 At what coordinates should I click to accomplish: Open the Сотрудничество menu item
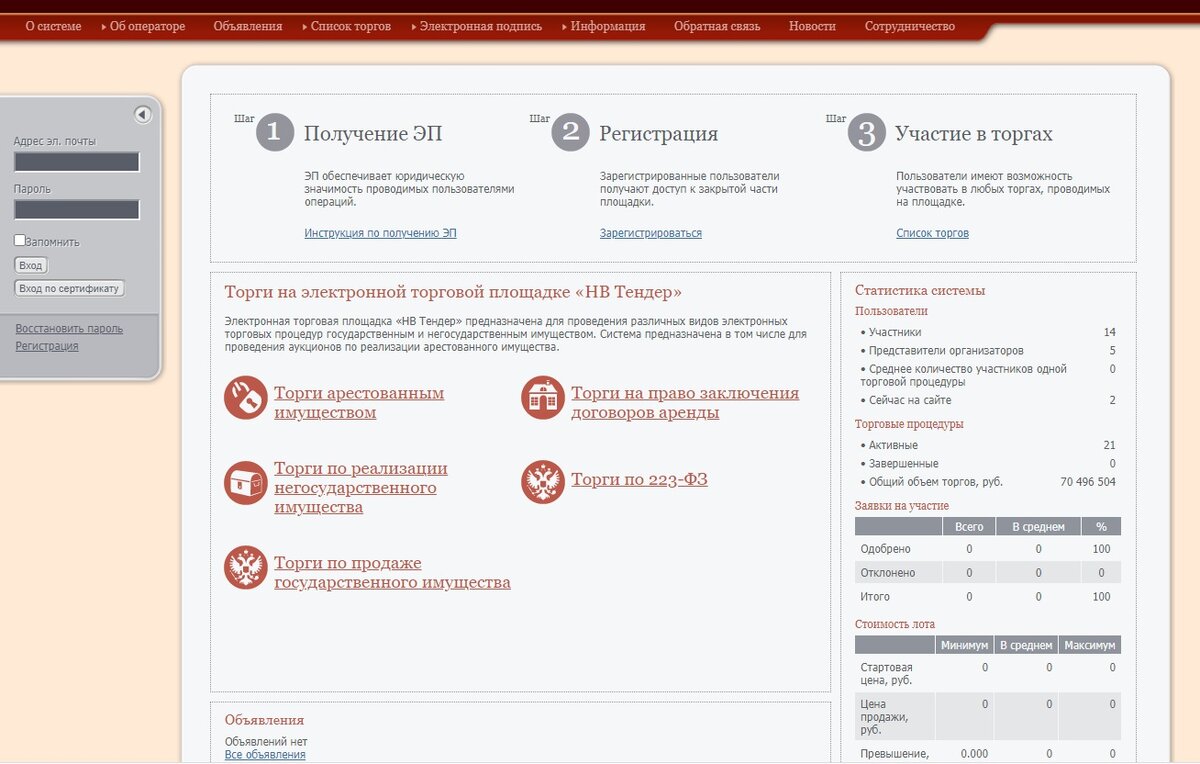pyautogui.click(x=910, y=26)
